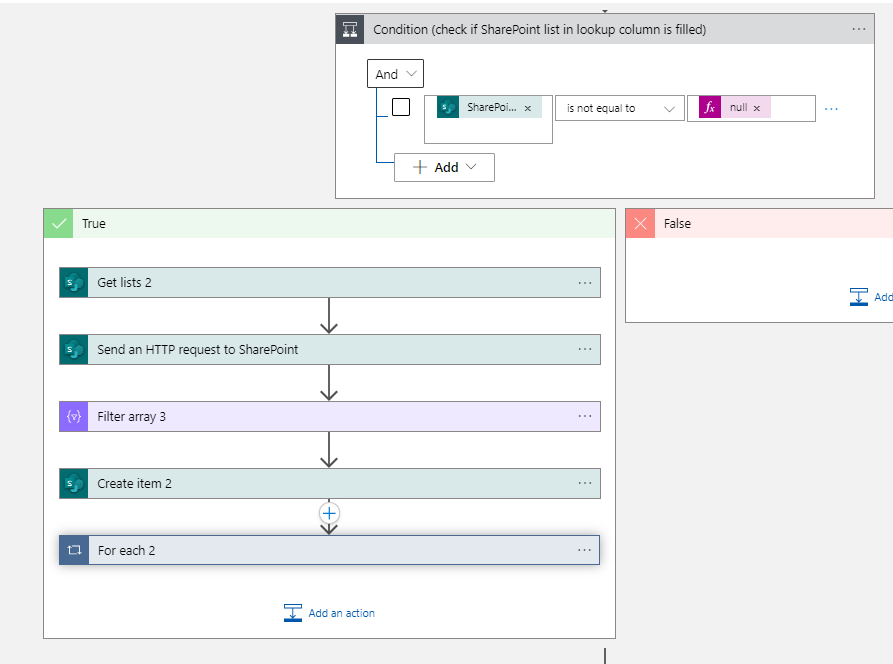The image size is (893, 664).
Task: Click the add action icon in True branch
Action: point(292,614)
